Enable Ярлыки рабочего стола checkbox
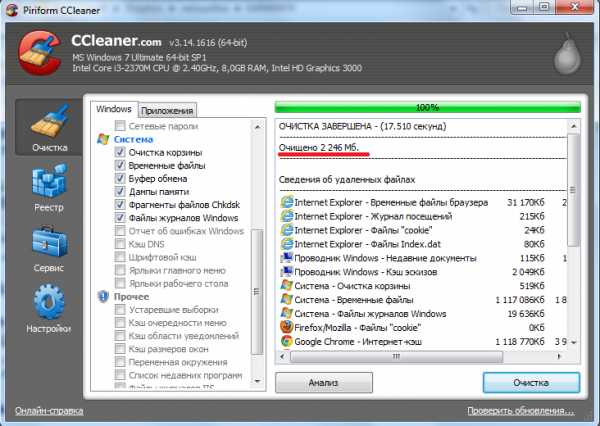 tap(120, 283)
